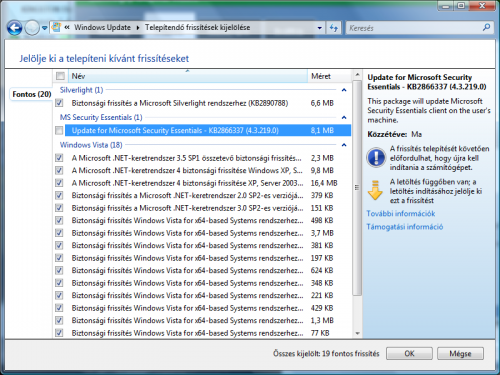Select the Telepítendő frissítések kijelölése breadcrumb
500x375 pixels.
click(x=197, y=28)
